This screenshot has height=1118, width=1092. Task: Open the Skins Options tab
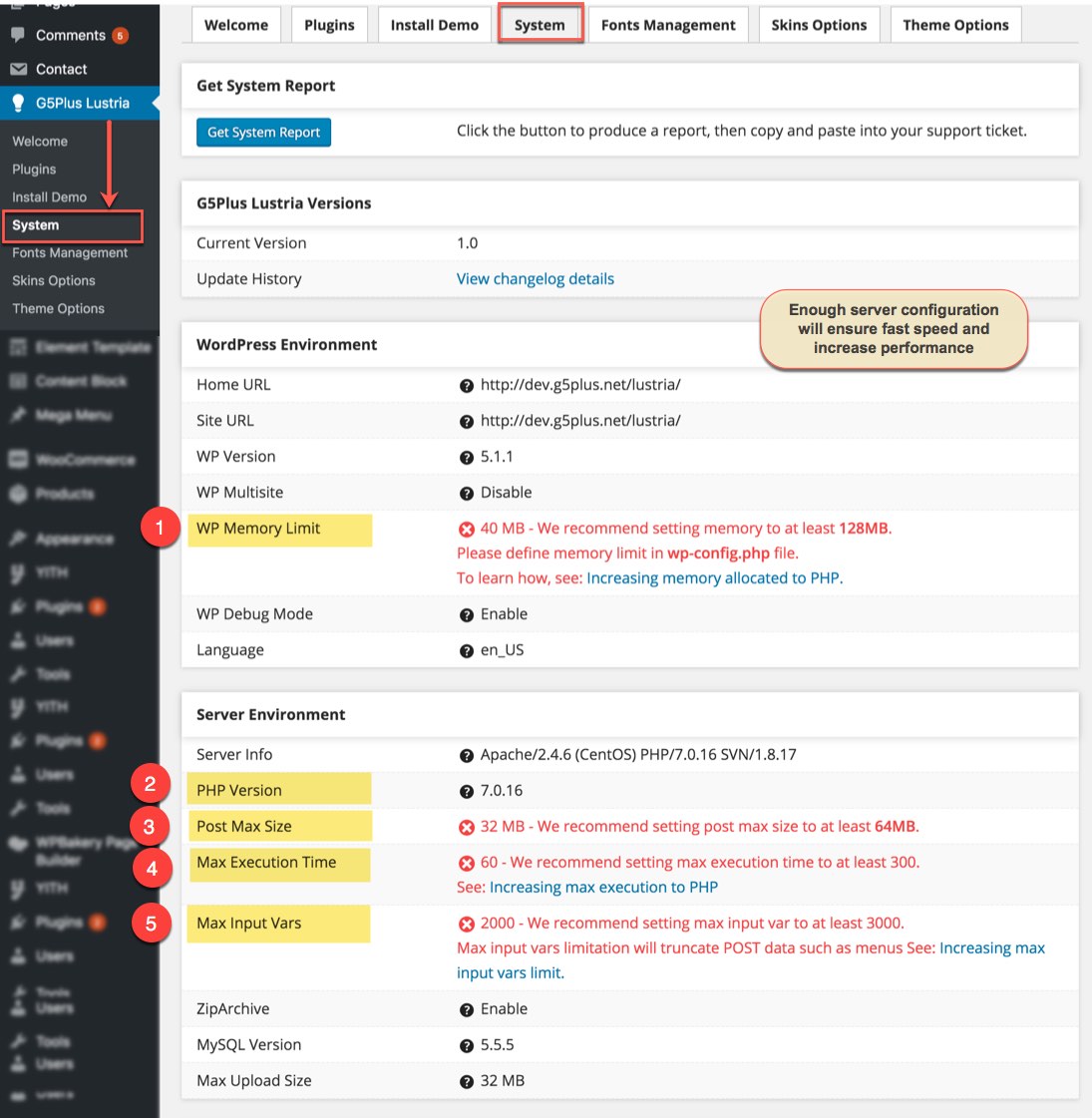(x=819, y=25)
